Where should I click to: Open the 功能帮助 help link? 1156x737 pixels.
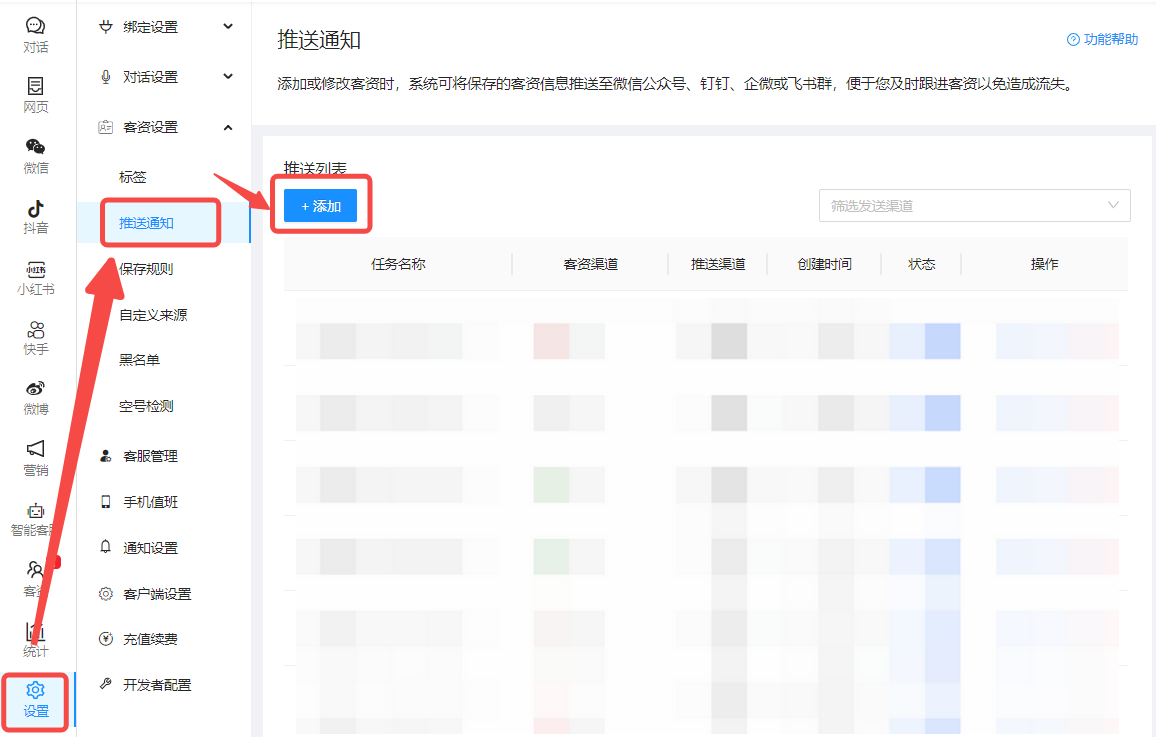1103,39
